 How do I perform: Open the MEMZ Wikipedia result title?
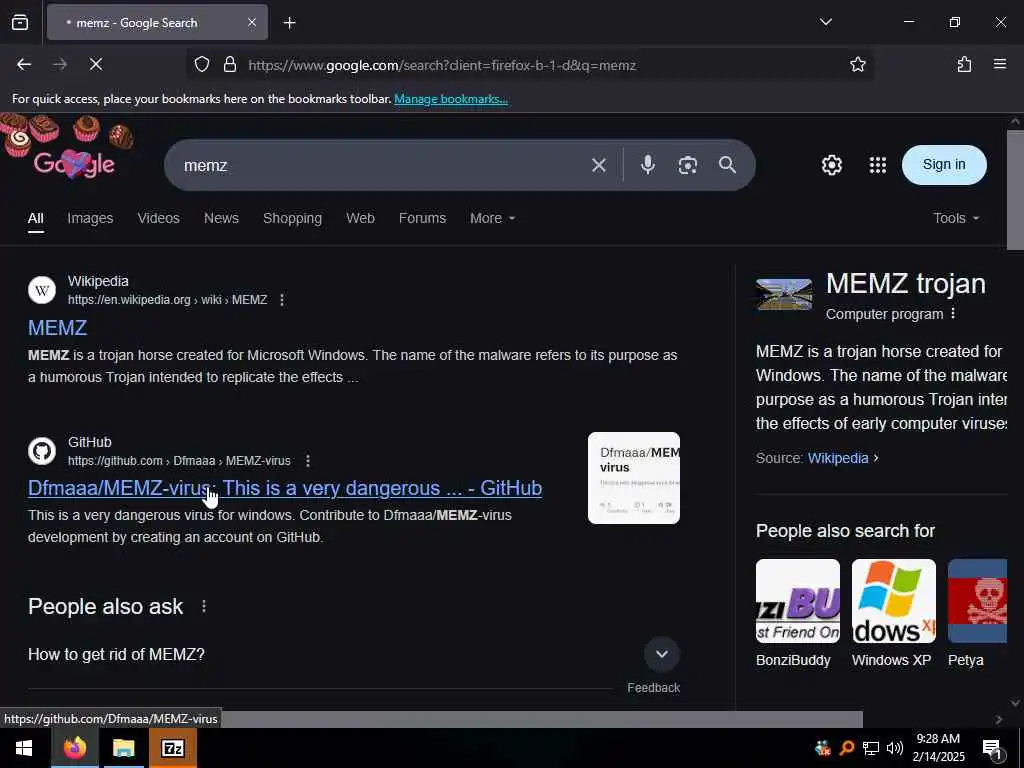57,328
